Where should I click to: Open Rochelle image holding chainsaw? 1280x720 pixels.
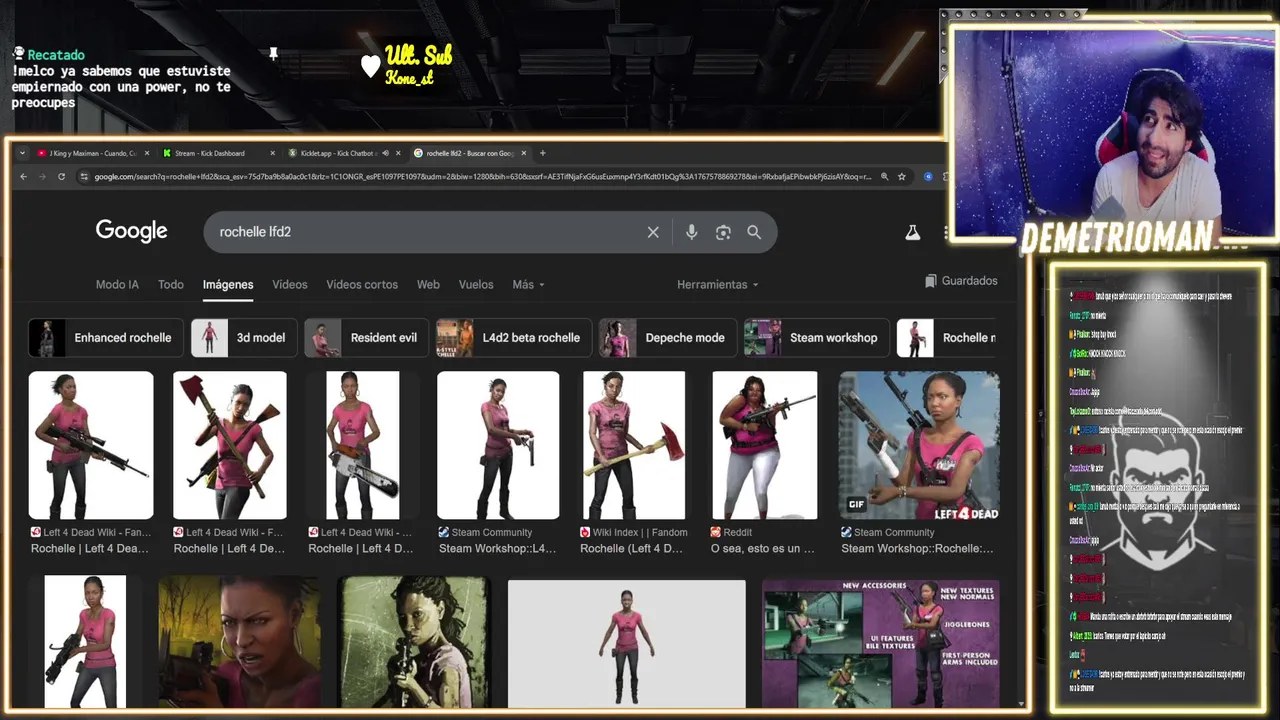tap(363, 445)
